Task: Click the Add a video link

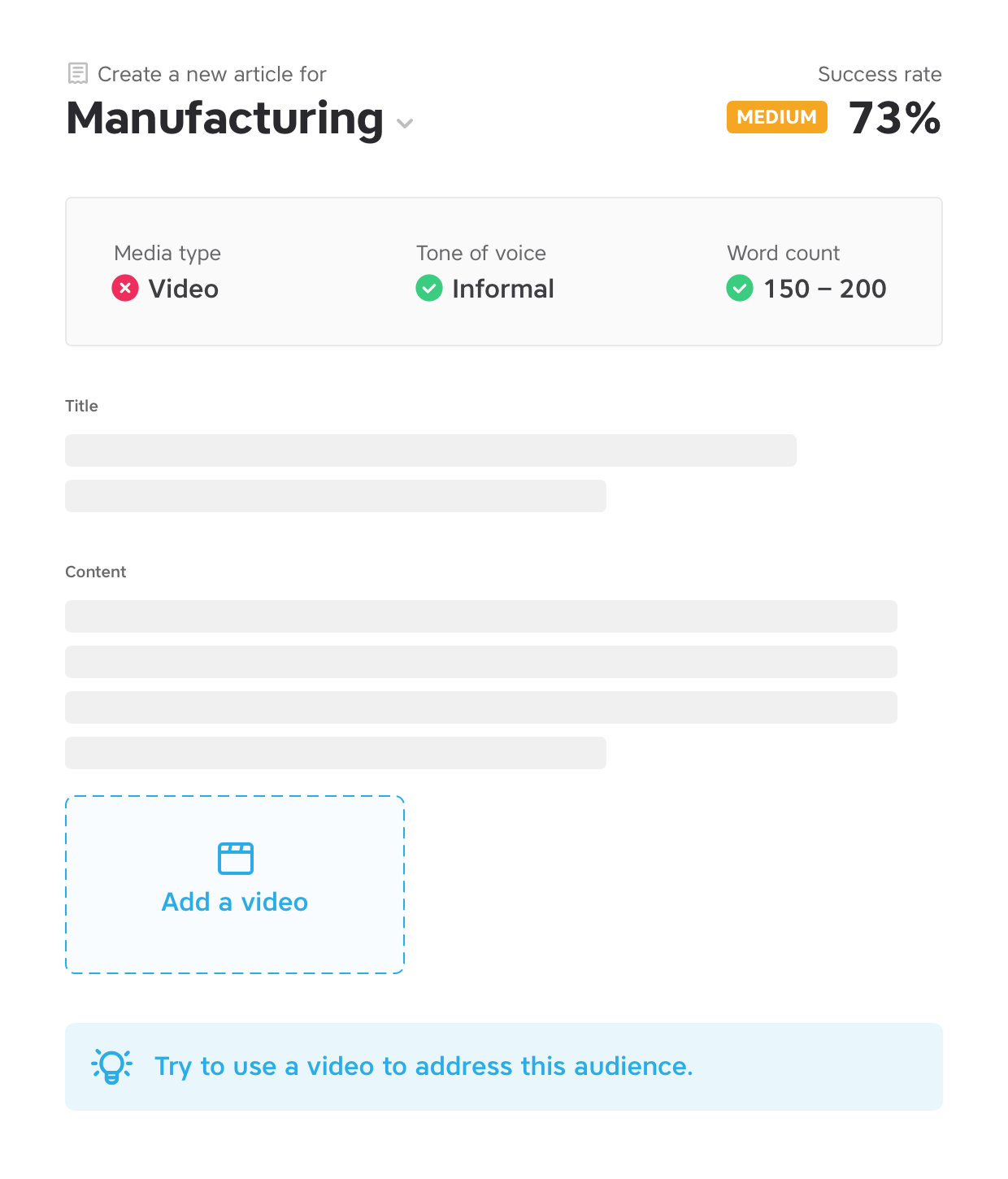Action: tap(235, 902)
